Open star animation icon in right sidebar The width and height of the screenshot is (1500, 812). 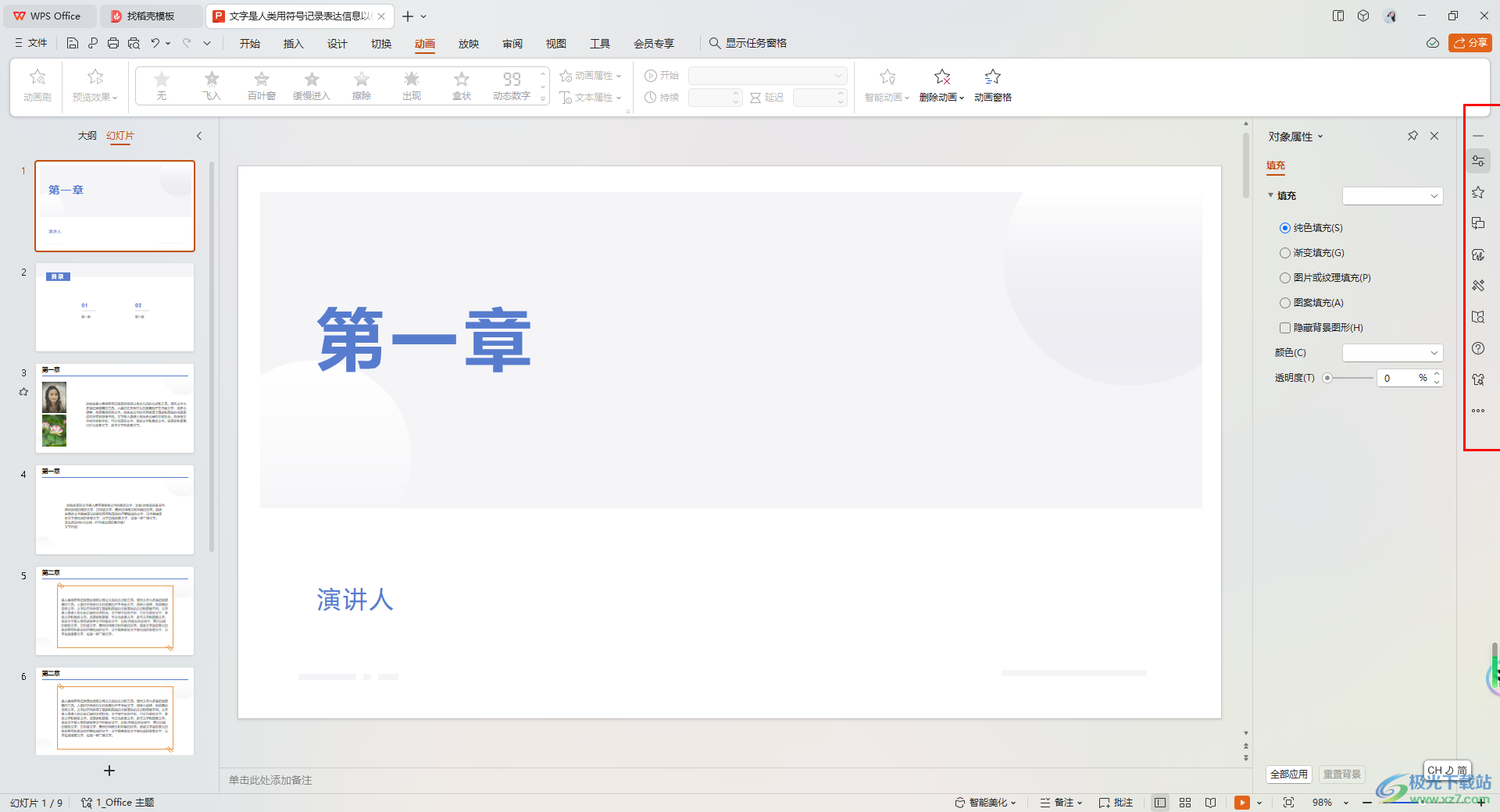1478,192
